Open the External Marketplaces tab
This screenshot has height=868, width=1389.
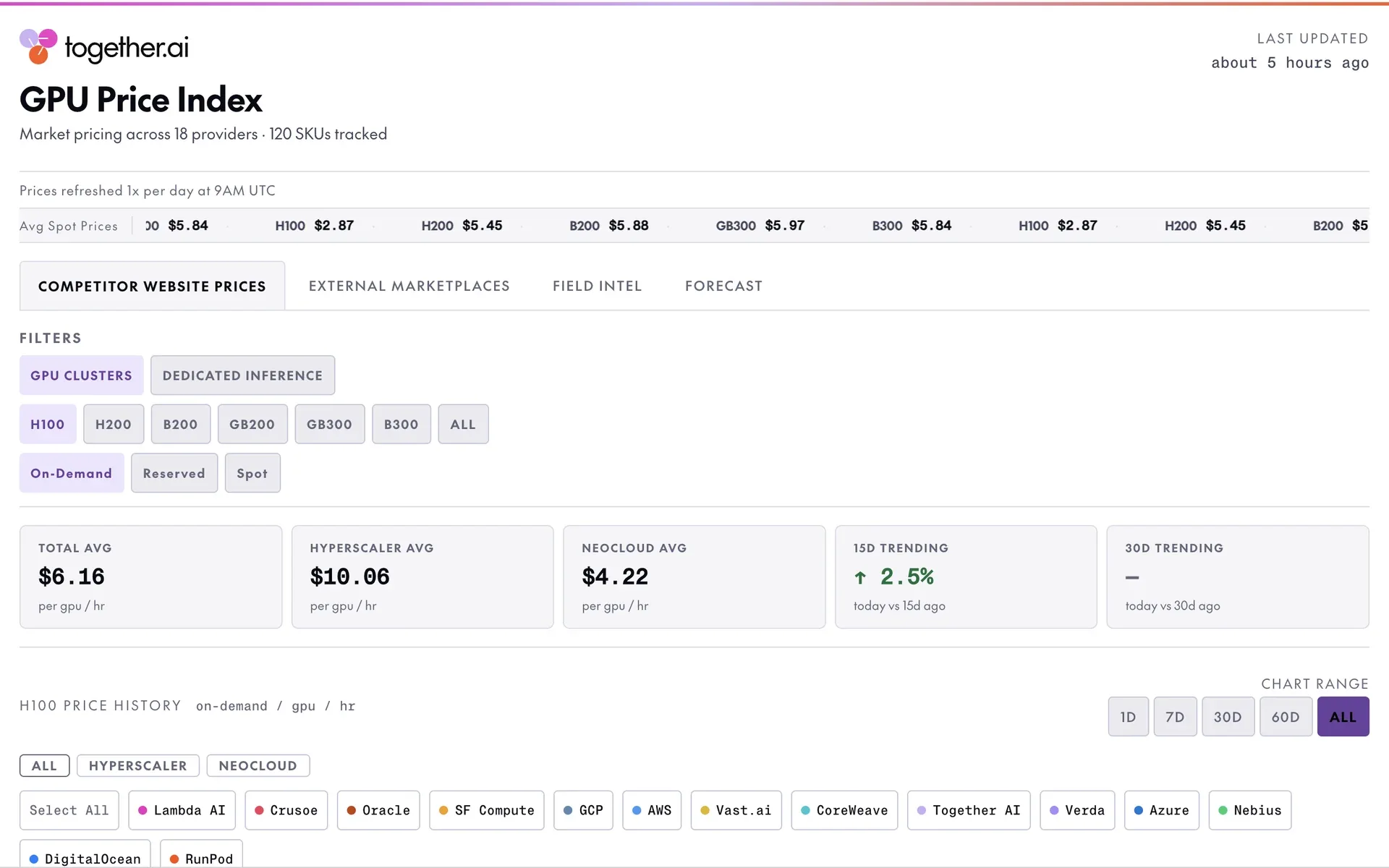[x=409, y=286]
